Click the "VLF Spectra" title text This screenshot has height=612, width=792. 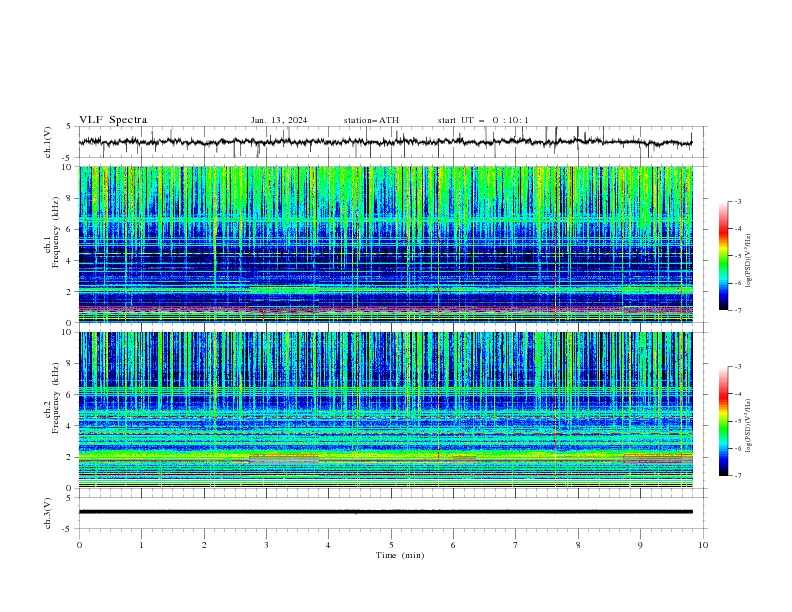pos(113,120)
